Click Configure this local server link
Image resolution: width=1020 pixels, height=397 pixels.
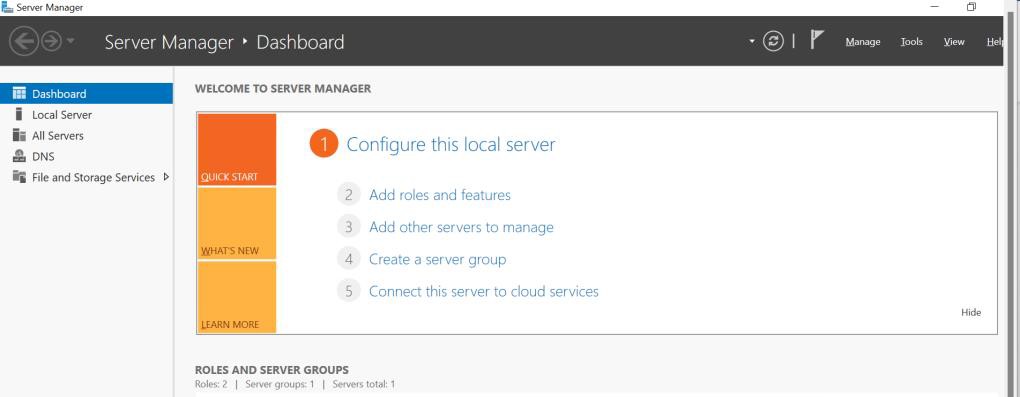coord(451,144)
